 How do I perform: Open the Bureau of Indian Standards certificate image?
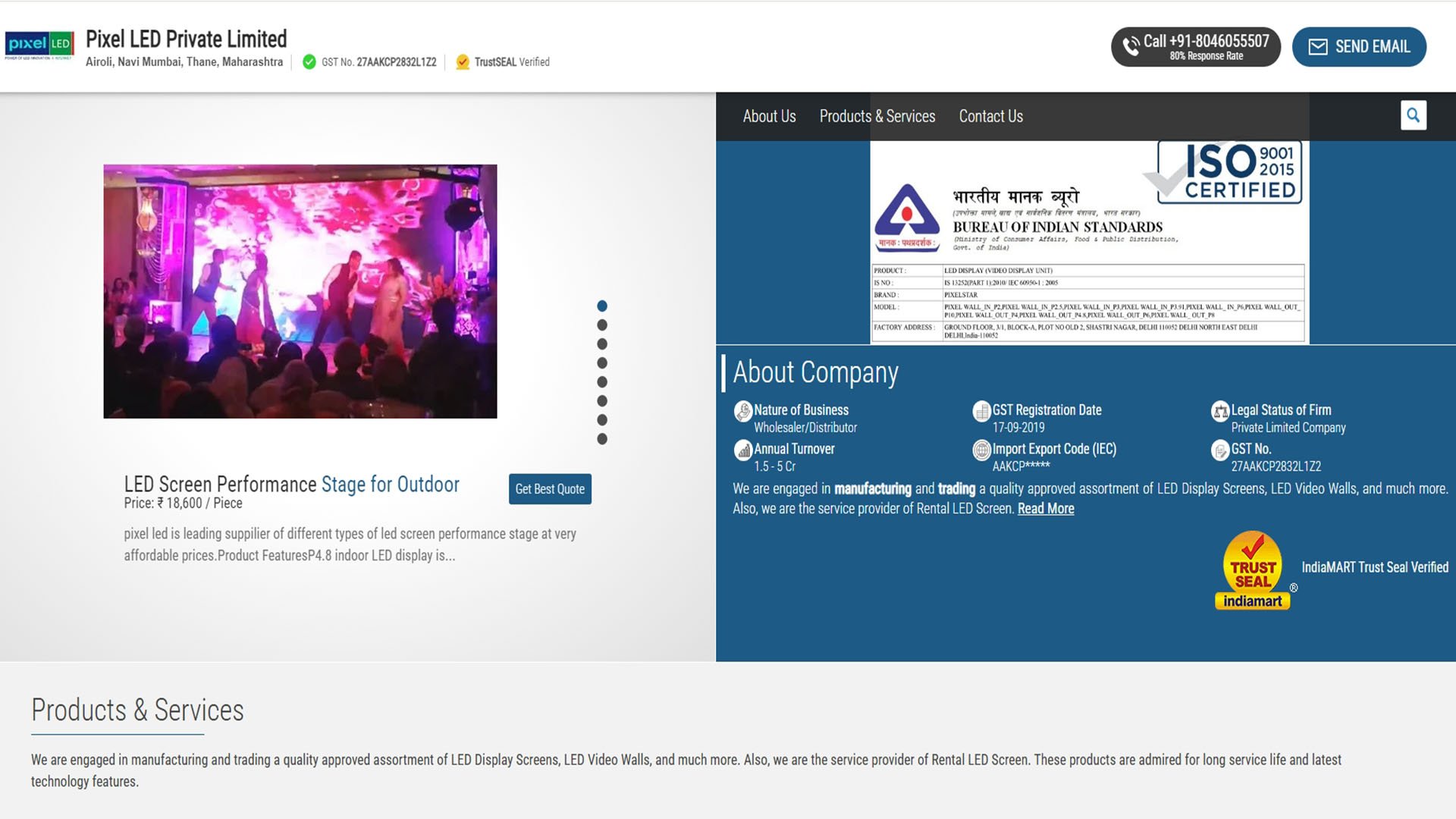coord(1089,242)
